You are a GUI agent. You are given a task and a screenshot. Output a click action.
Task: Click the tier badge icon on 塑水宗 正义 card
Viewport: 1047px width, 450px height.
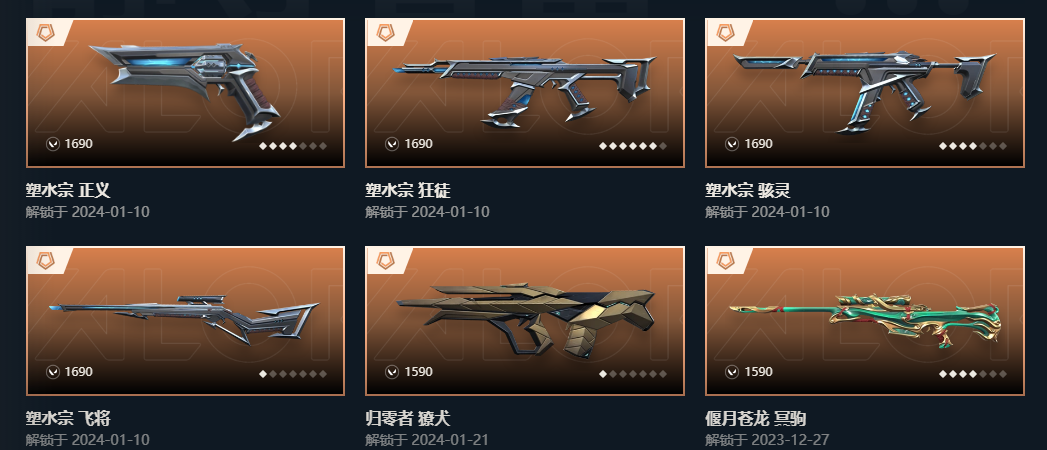click(45, 32)
